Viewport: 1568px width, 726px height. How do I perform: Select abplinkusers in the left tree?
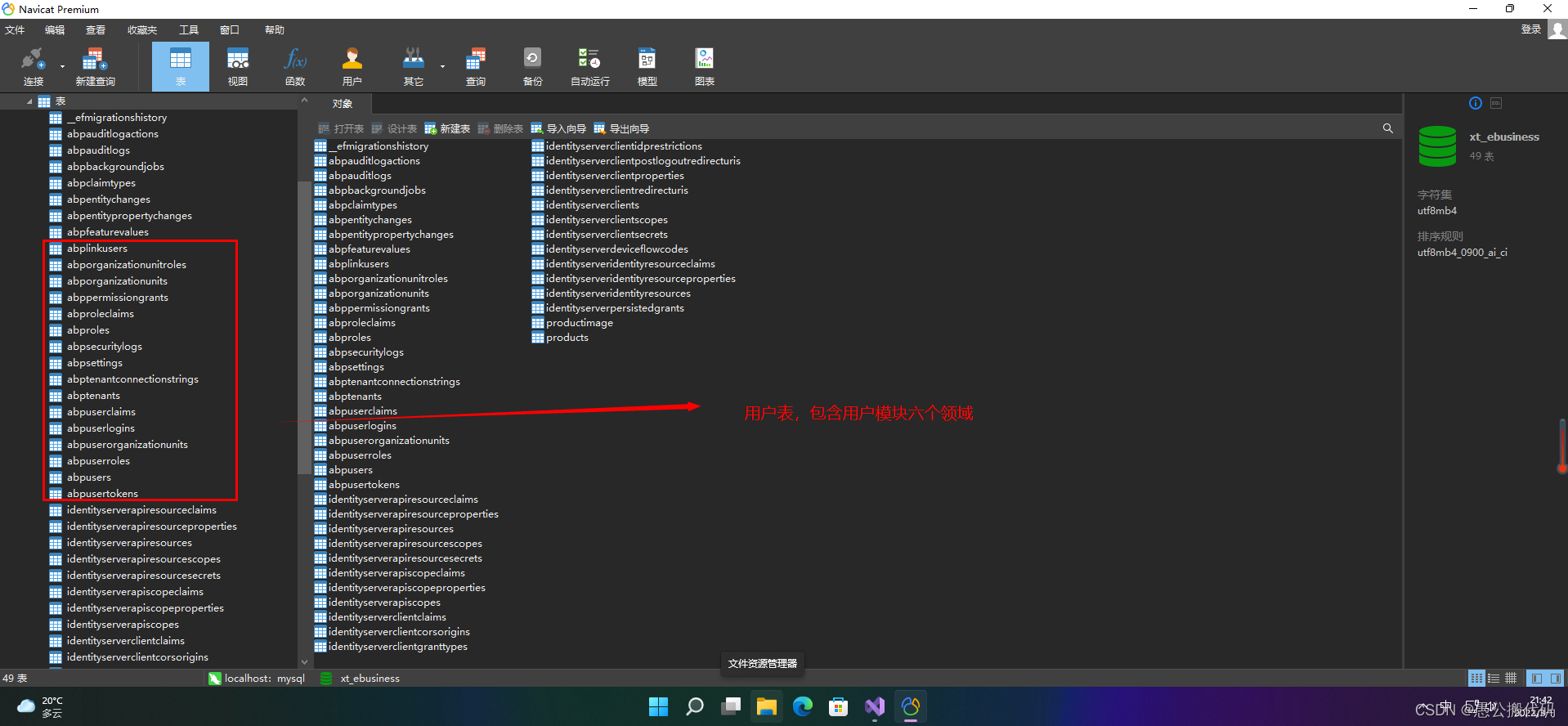pos(96,249)
